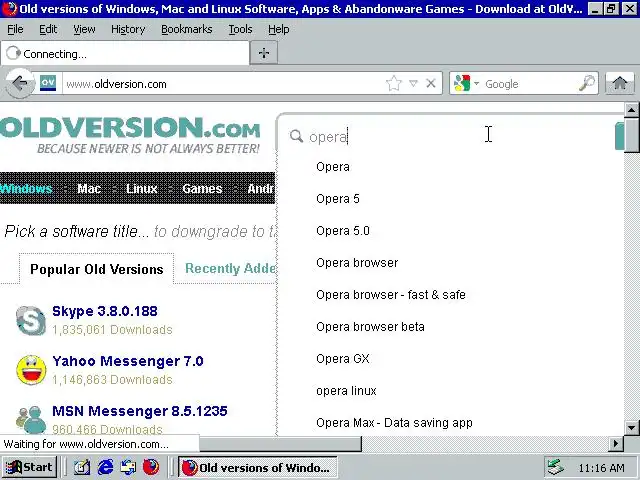Choose the Opera GX suggestion
The width and height of the screenshot is (640, 480).
pyautogui.click(x=342, y=359)
